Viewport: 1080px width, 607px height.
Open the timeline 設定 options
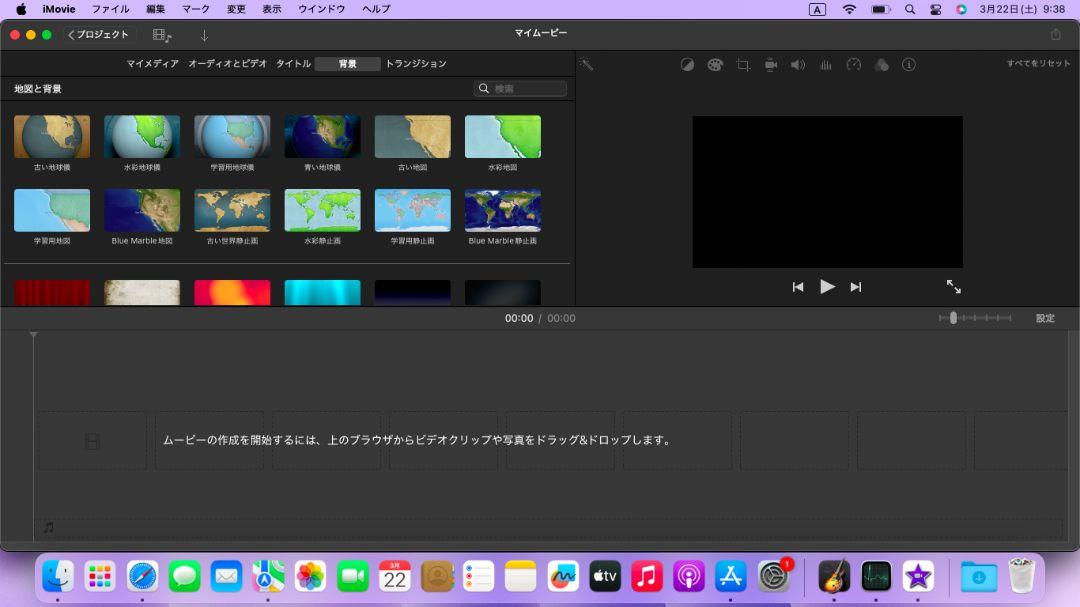coord(1045,318)
